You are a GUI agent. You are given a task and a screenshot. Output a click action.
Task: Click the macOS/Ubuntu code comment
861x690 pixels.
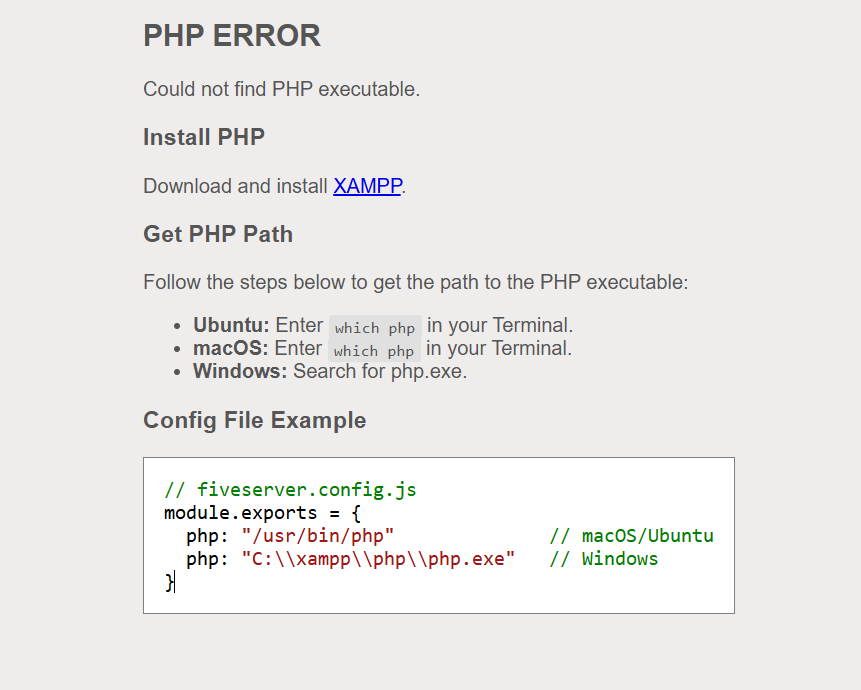point(631,536)
